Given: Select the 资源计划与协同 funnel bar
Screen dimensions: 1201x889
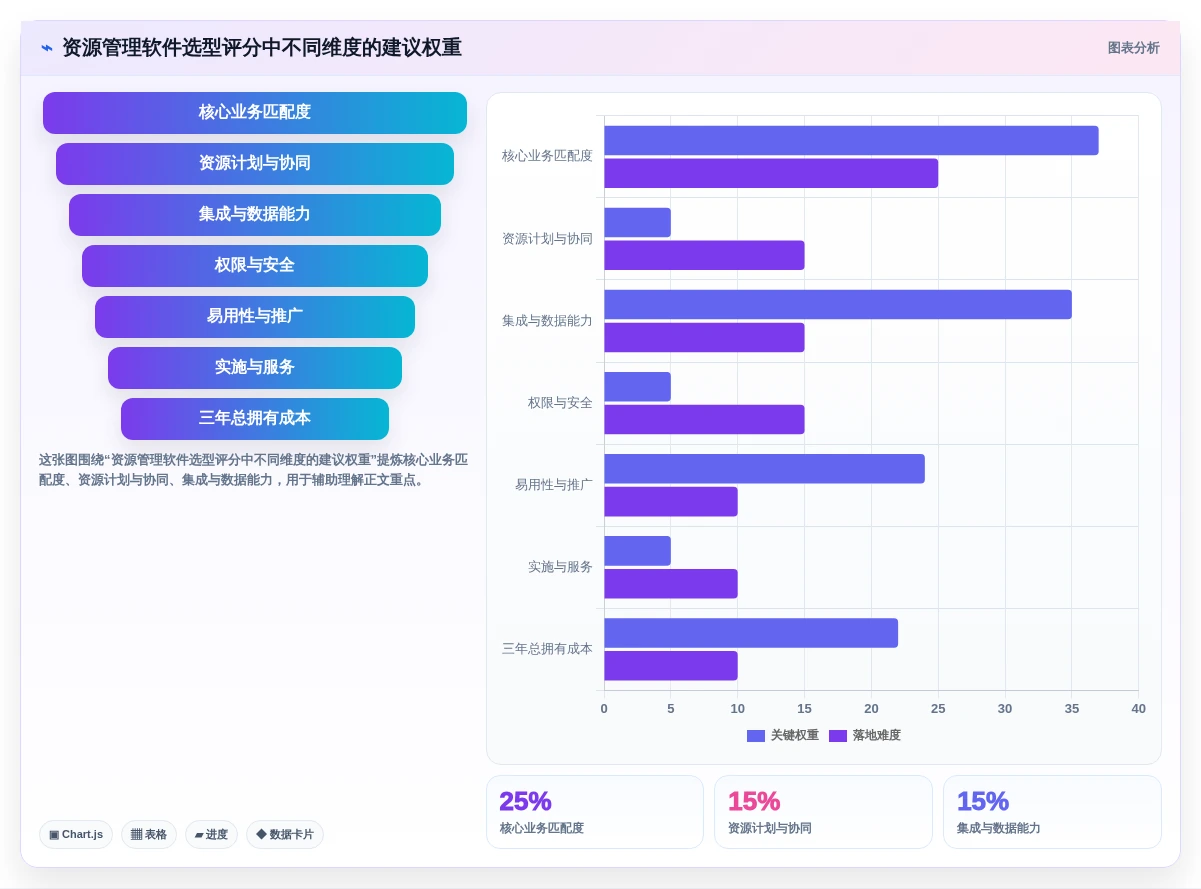Looking at the screenshot, I should pos(255,164).
